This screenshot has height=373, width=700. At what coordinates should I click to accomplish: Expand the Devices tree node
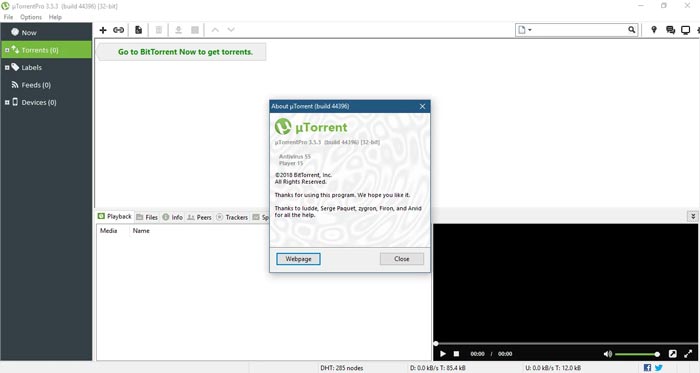[7, 102]
